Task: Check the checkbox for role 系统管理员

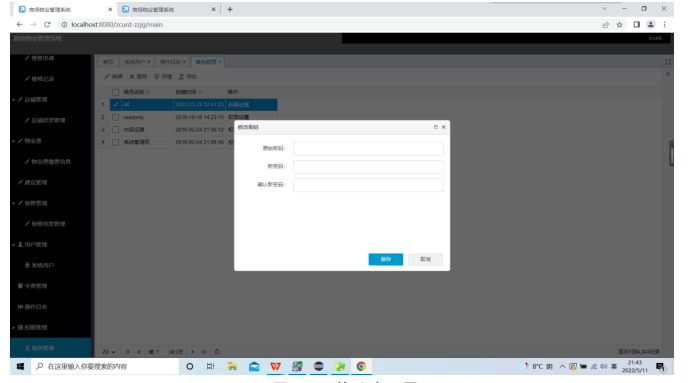Action: coord(116,142)
